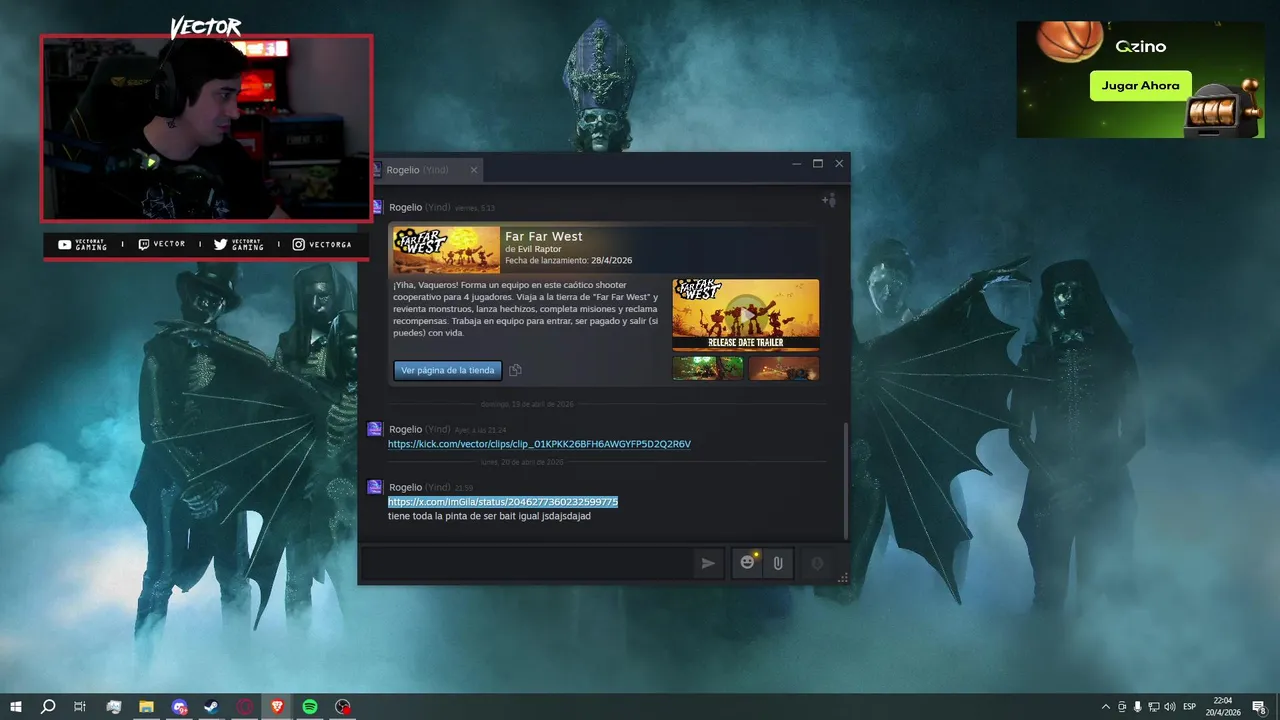1280x720 pixels.
Task: Open Opera GX from the taskbar
Action: (x=245, y=707)
